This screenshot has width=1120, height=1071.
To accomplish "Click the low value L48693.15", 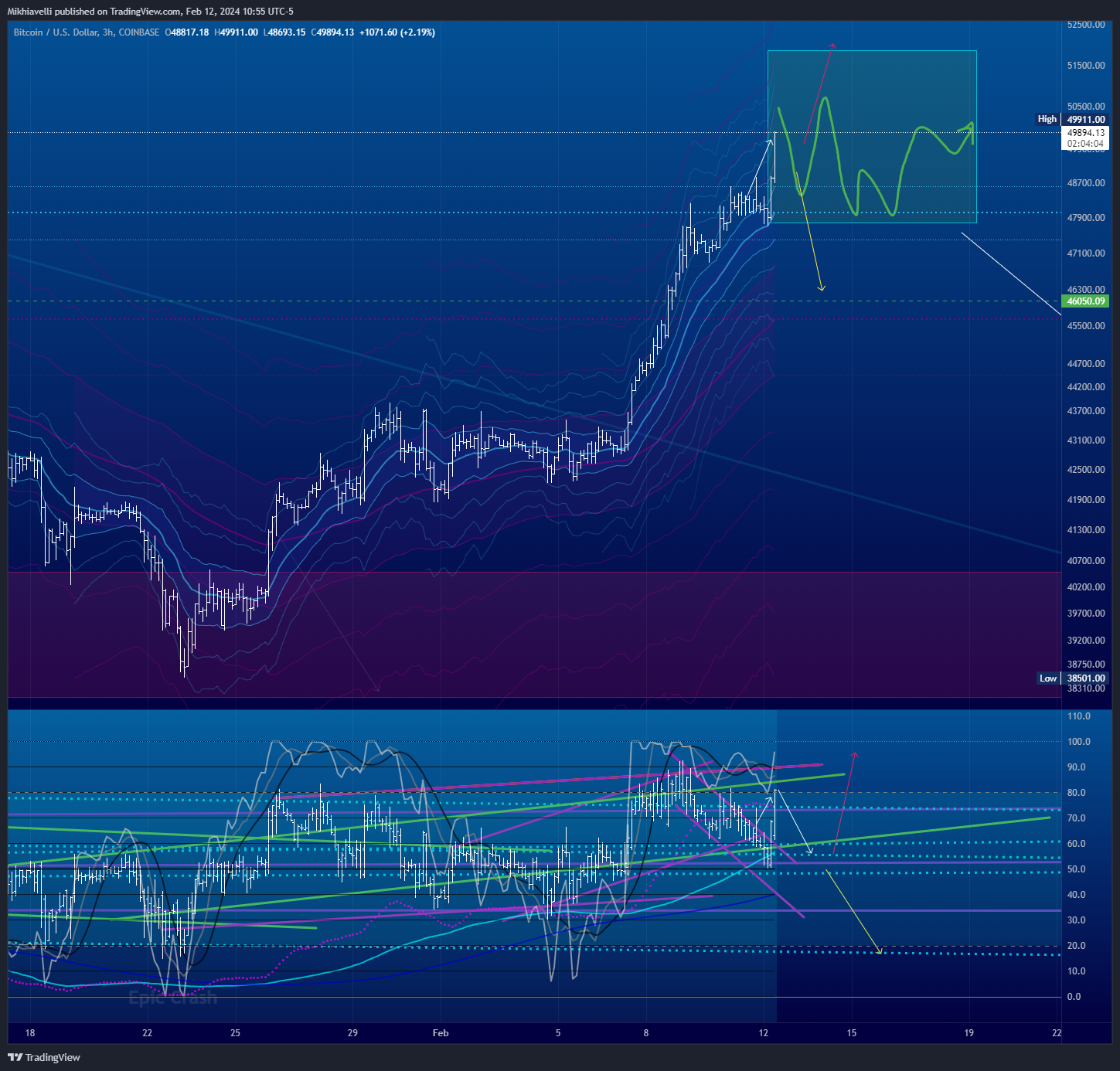I will [x=284, y=32].
